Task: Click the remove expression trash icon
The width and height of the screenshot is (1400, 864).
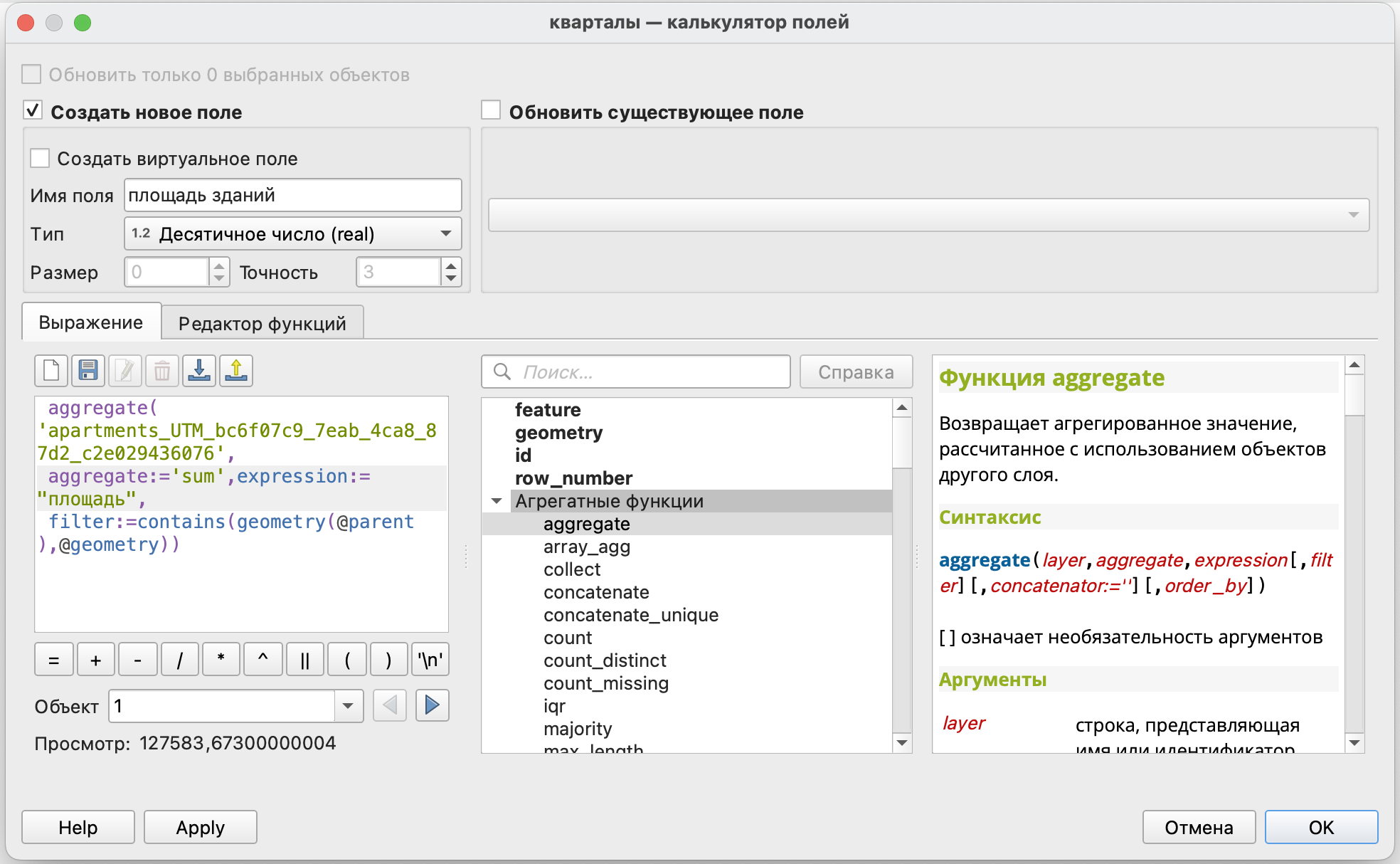Action: 162,371
